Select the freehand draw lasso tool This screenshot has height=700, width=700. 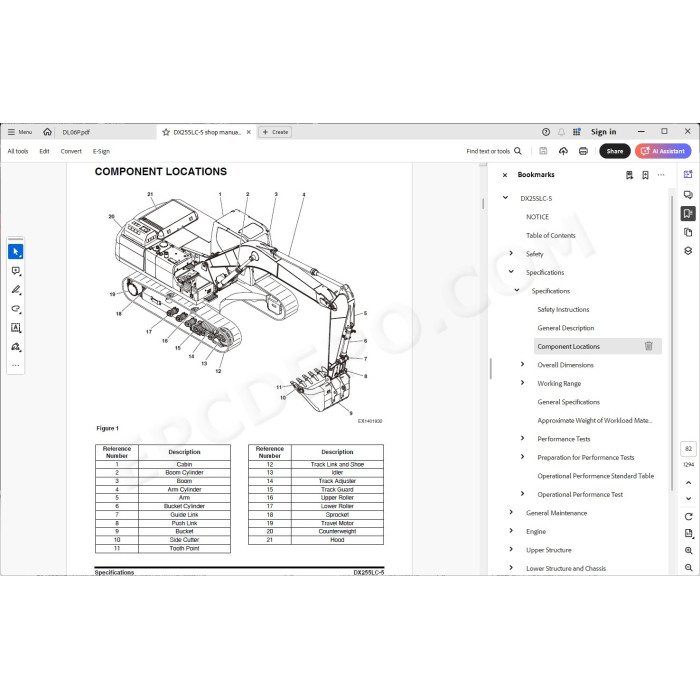point(16,309)
